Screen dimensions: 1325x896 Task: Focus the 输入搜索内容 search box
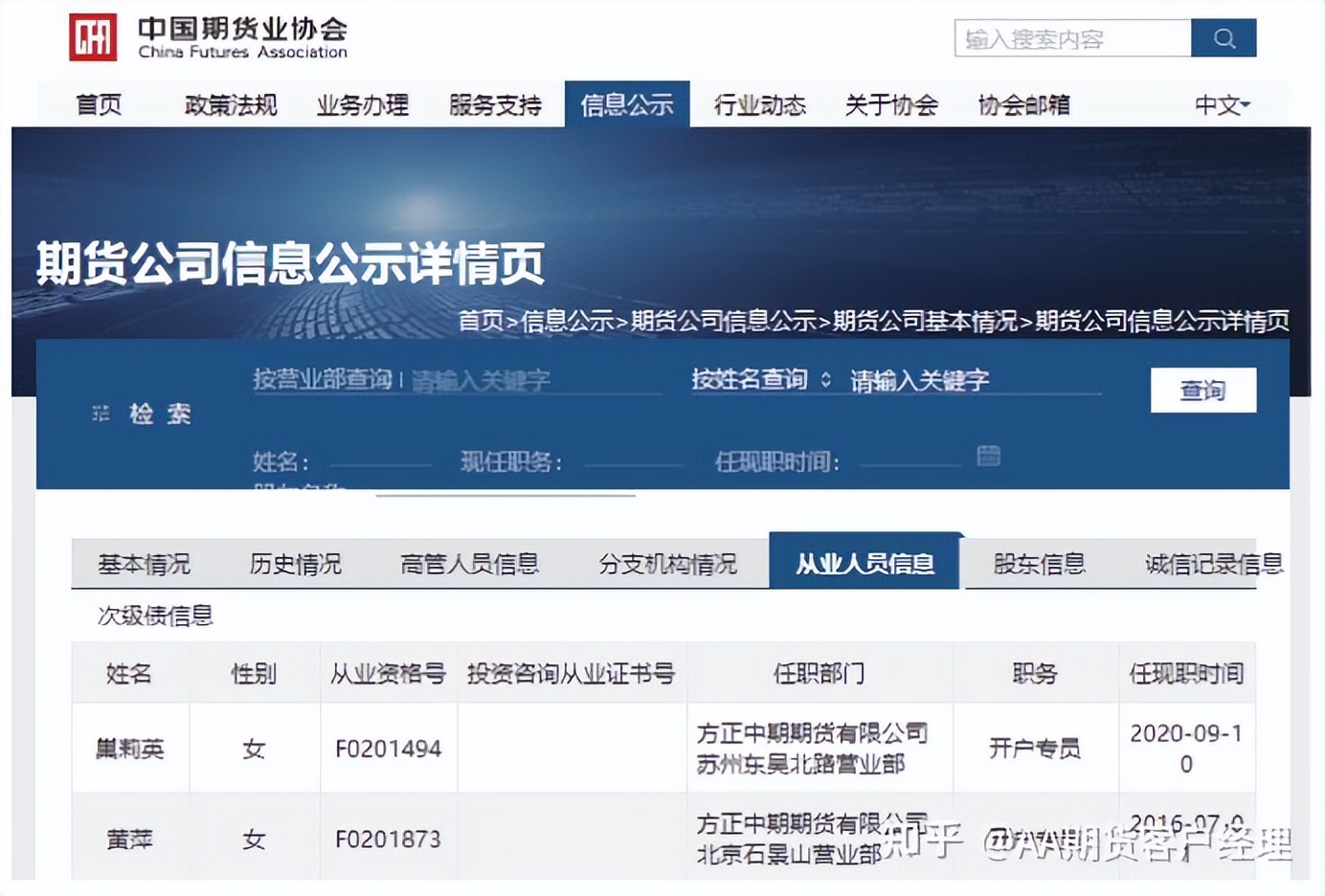(x=1072, y=38)
